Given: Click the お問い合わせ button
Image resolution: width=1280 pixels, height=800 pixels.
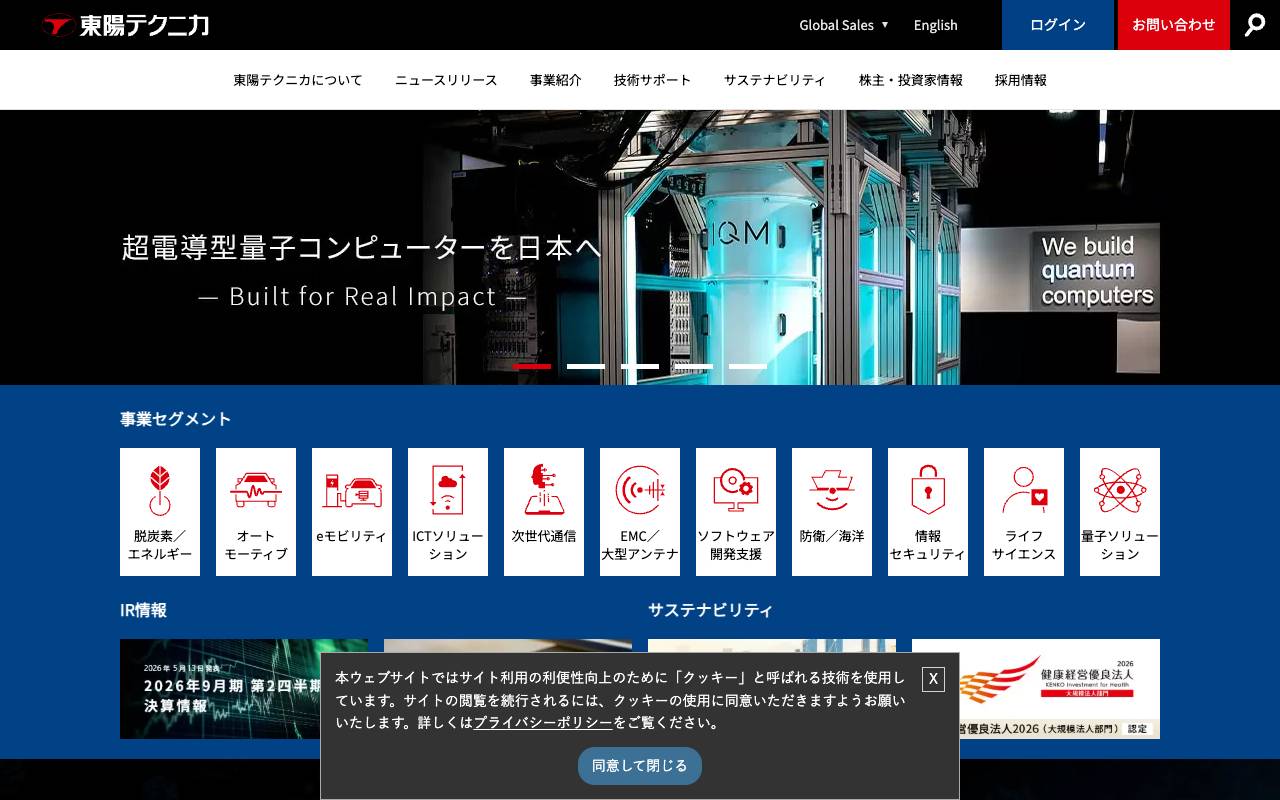Looking at the screenshot, I should pos(1174,25).
